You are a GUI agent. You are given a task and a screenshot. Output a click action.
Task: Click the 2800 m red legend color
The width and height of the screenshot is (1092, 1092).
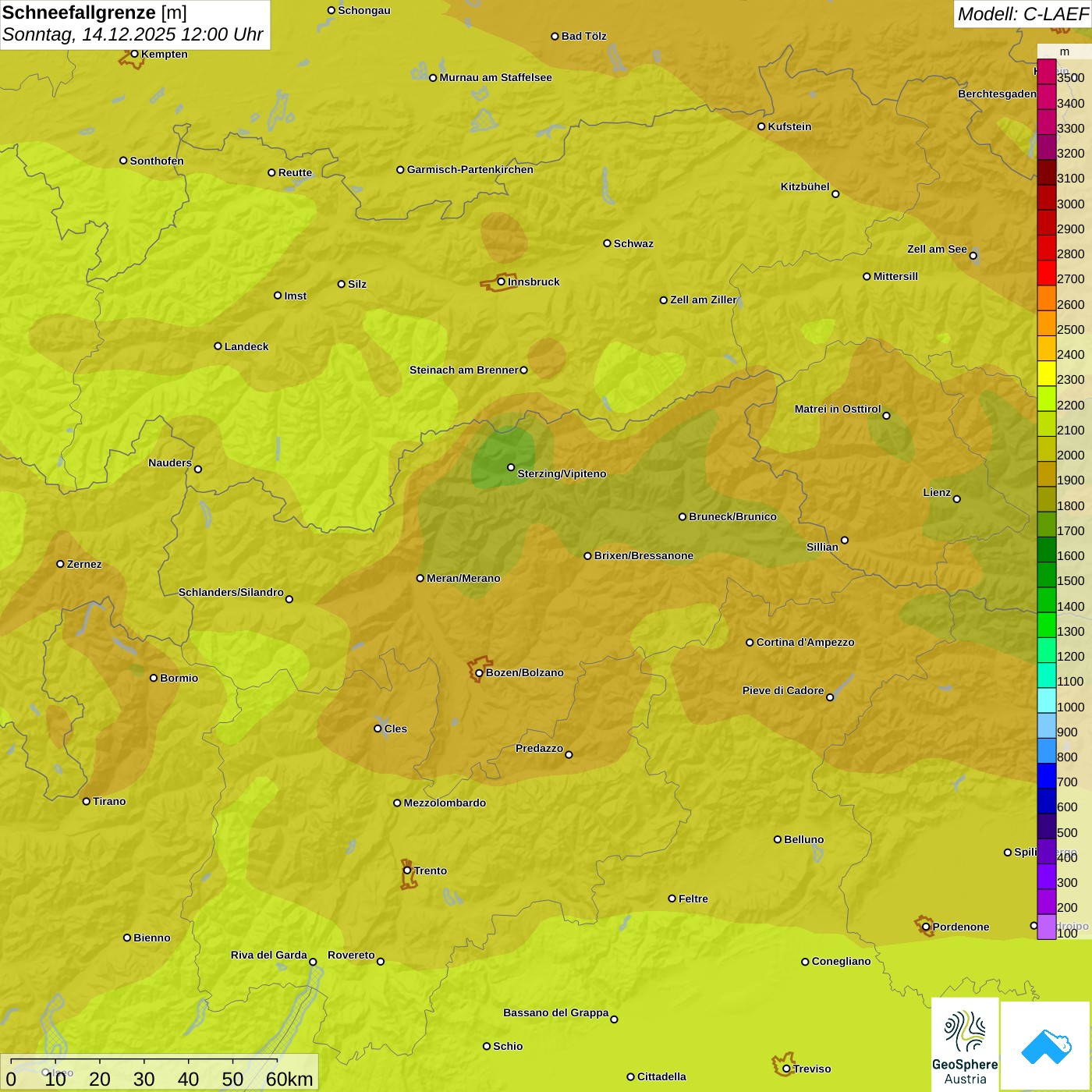1047,248
